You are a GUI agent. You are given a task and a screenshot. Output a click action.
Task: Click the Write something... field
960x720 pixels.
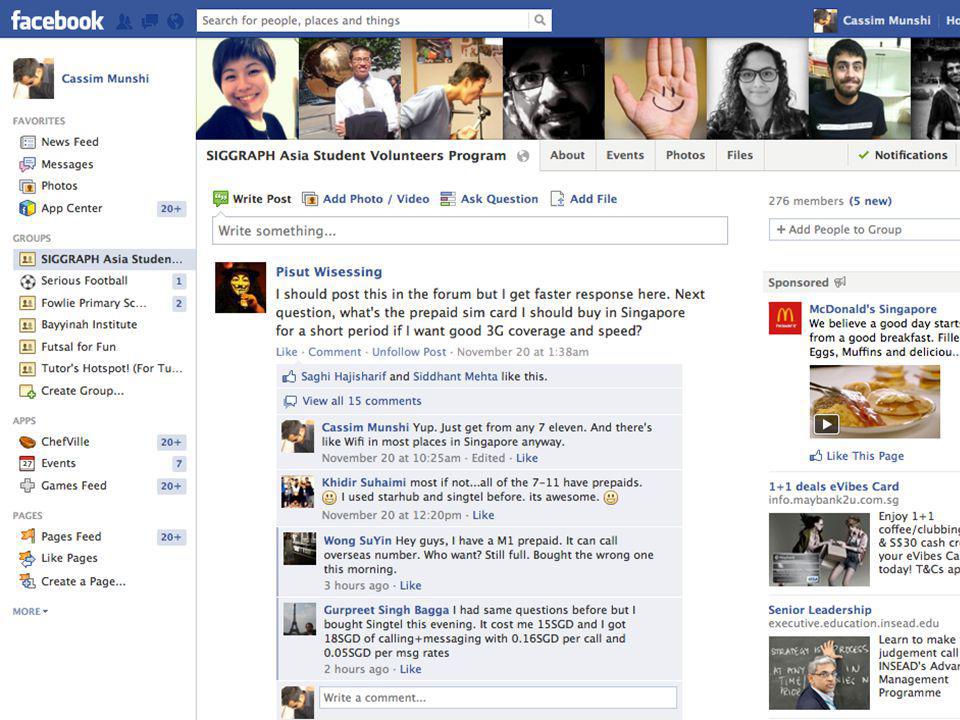470,231
